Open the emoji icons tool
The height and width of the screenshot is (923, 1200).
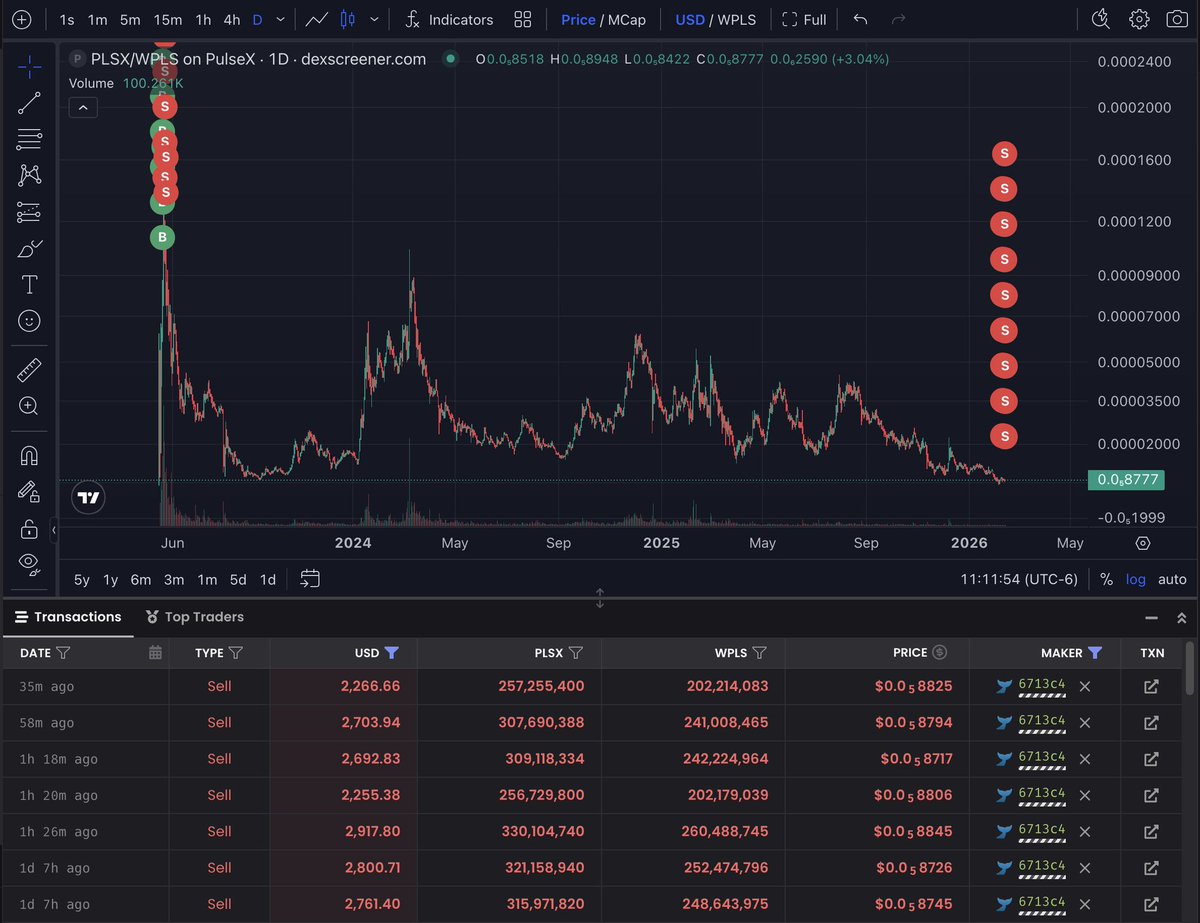(29, 321)
